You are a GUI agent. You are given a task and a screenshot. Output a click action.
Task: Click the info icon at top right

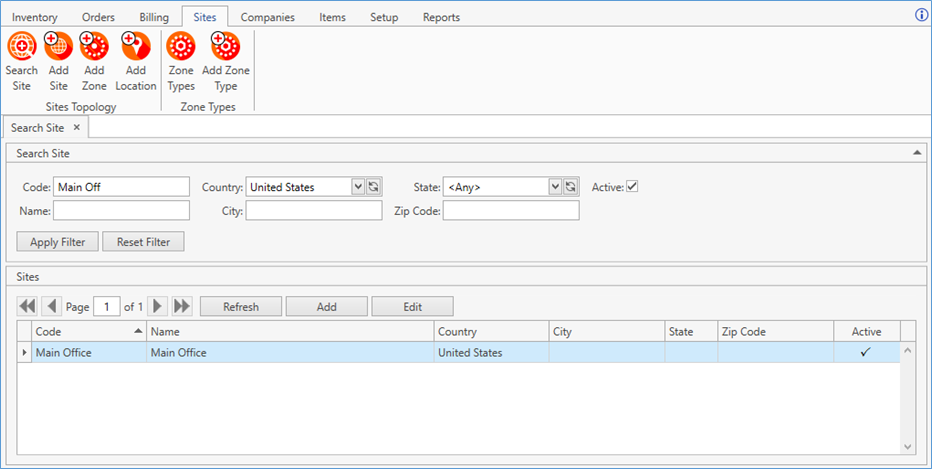pyautogui.click(x=922, y=16)
